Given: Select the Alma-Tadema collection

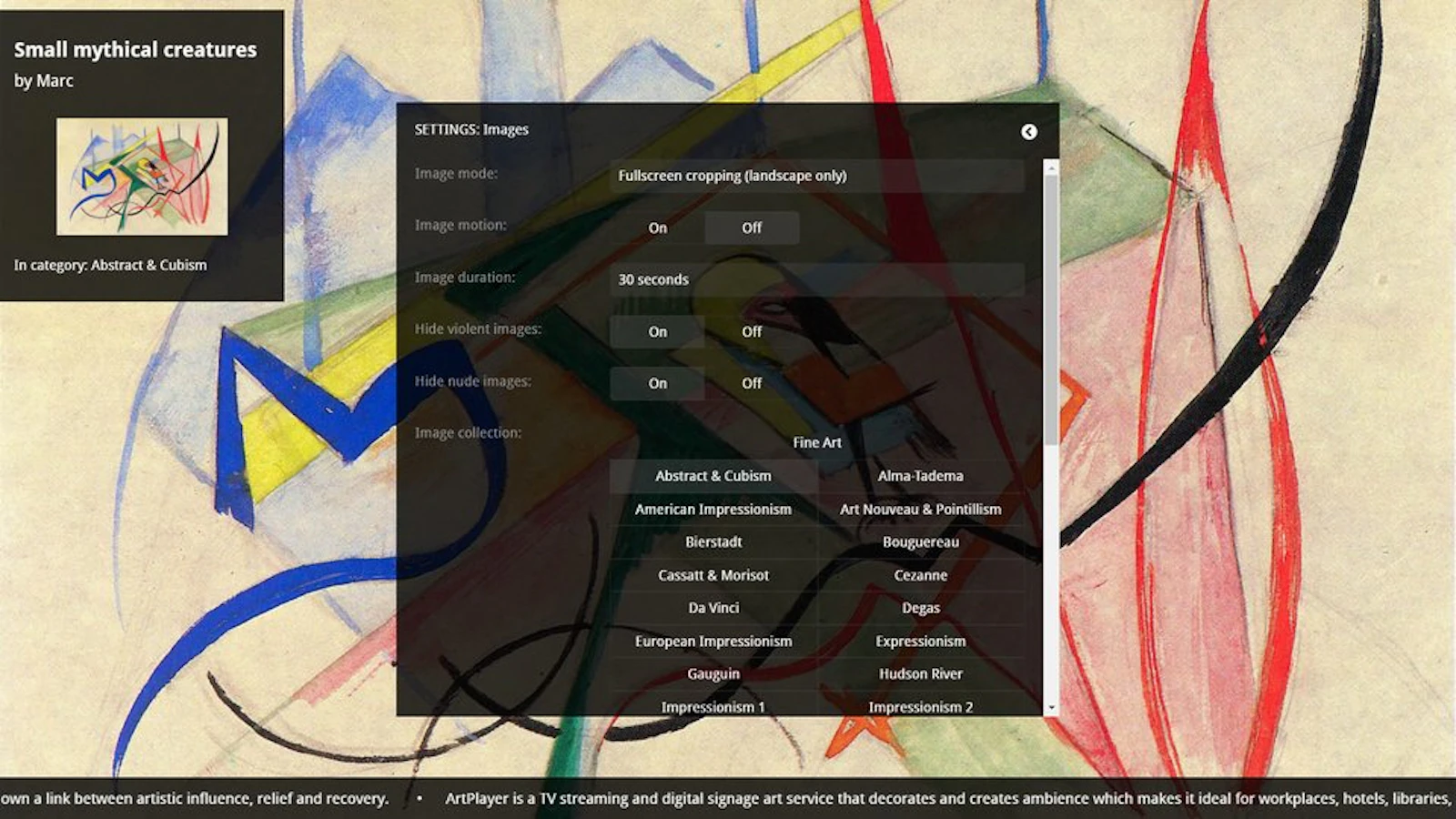Looking at the screenshot, I should click(921, 476).
